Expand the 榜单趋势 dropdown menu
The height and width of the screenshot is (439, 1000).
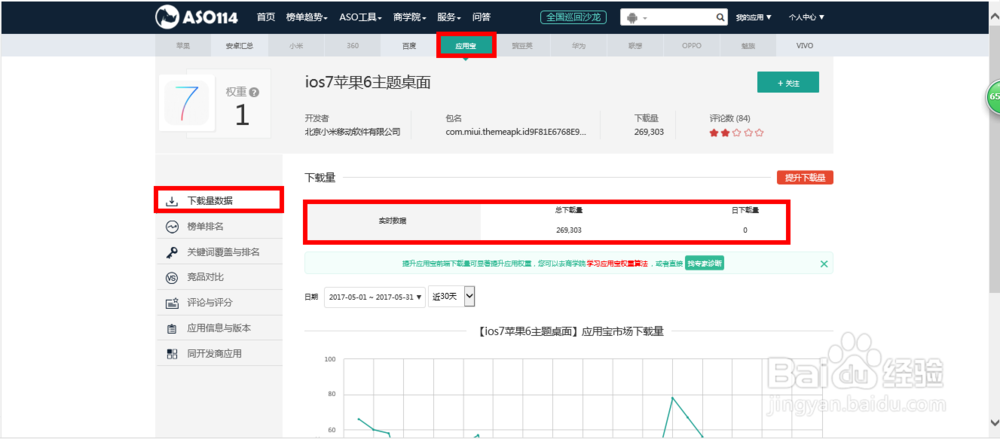[307, 17]
